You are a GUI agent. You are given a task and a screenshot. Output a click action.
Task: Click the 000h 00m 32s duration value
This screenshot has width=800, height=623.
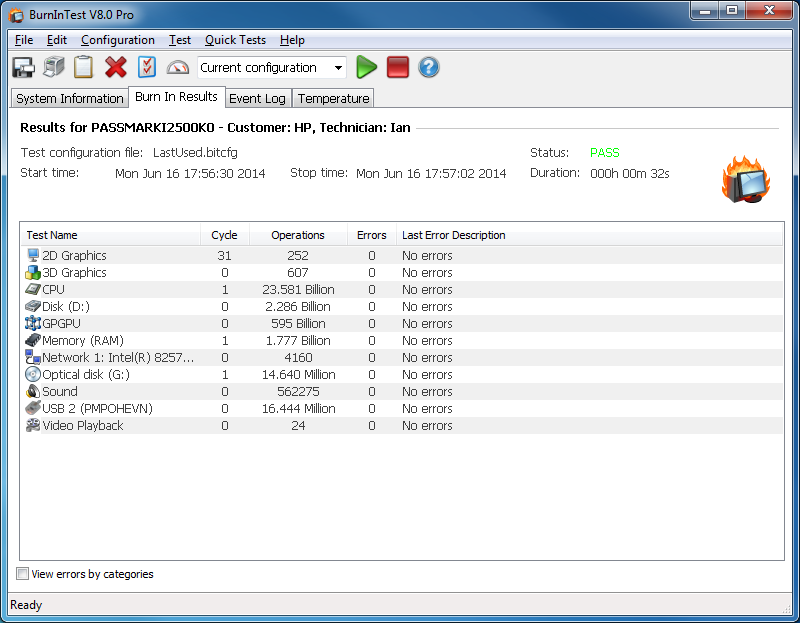click(630, 173)
